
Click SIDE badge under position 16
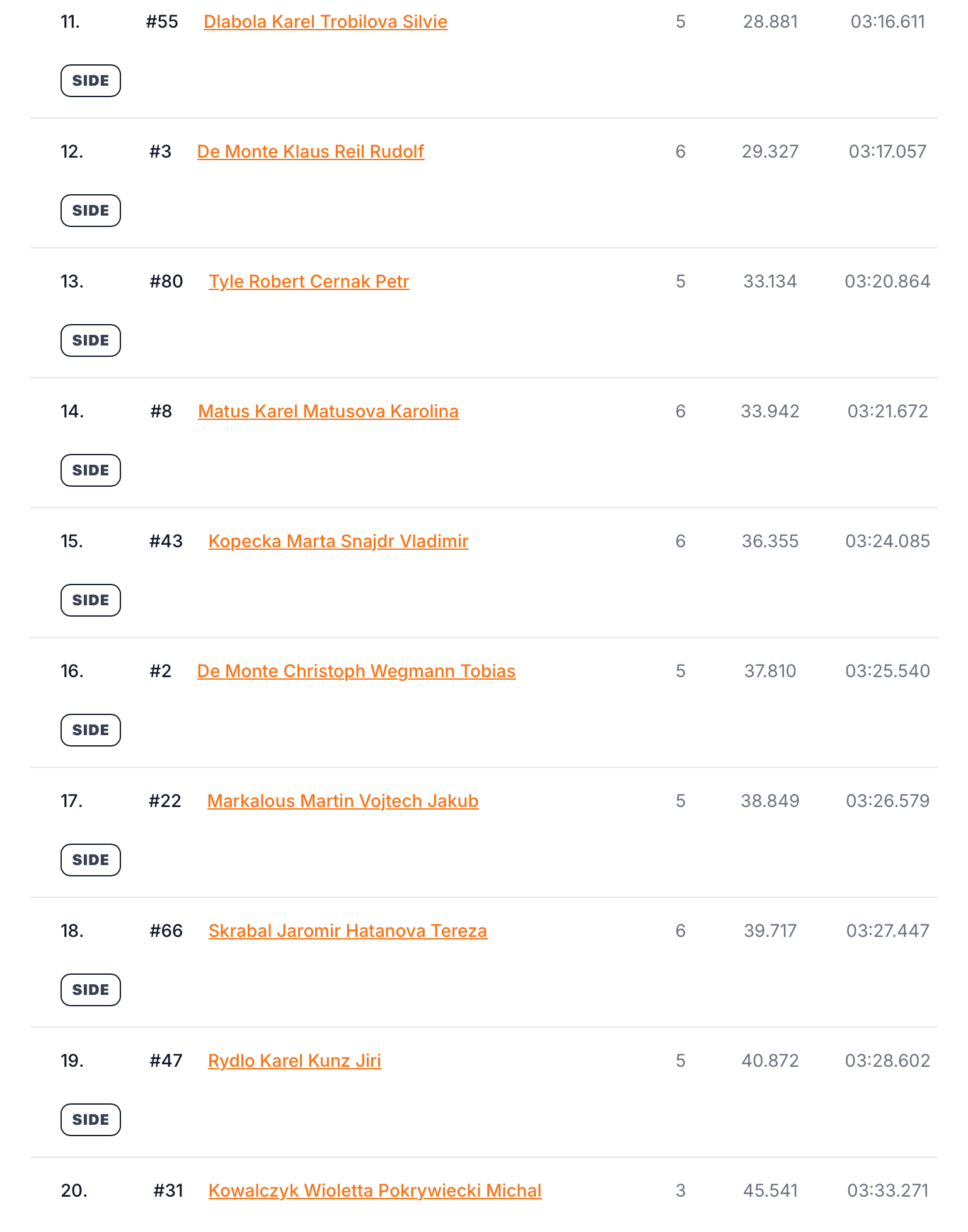[91, 730]
